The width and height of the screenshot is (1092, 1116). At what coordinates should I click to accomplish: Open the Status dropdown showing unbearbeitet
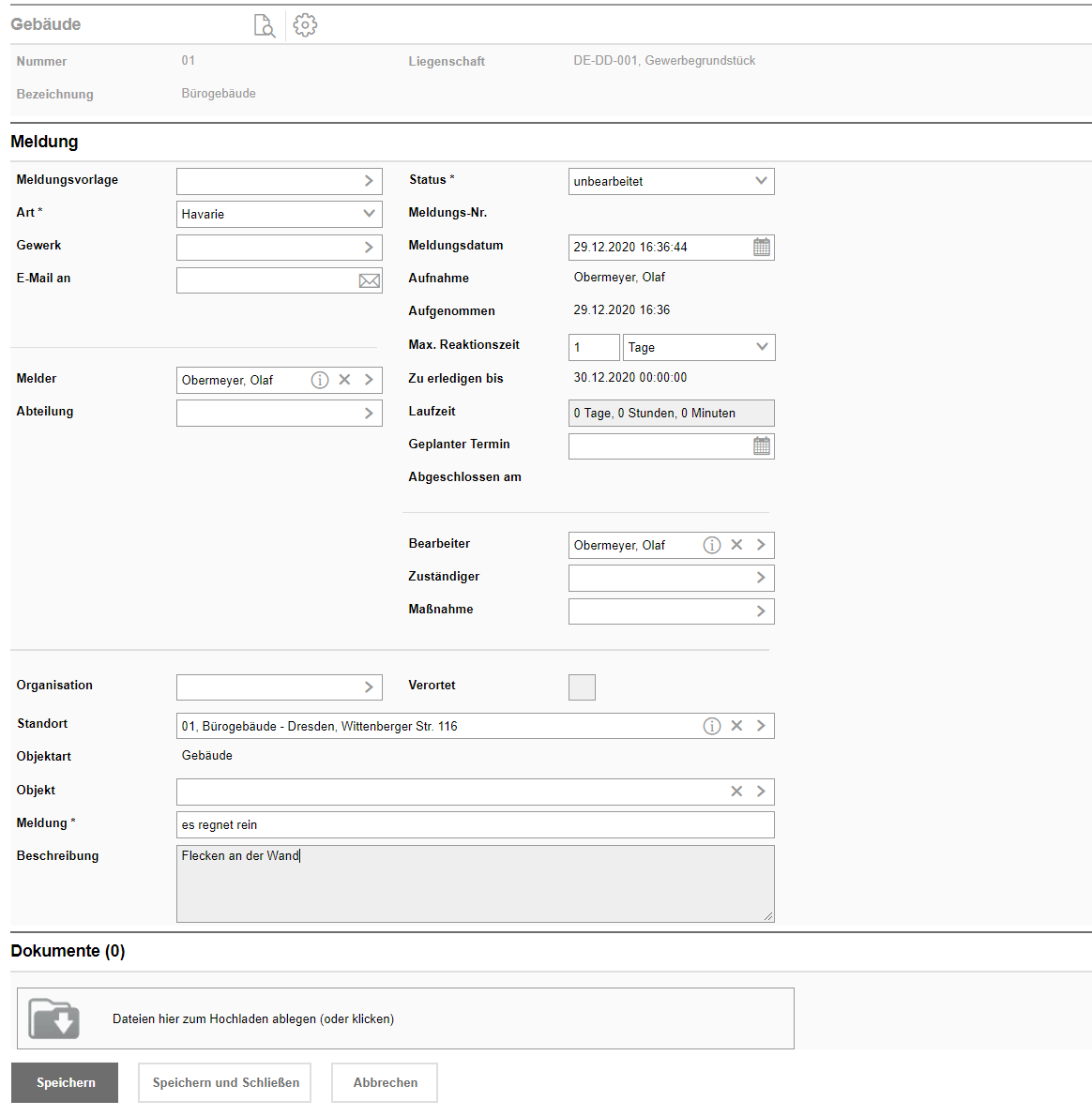click(x=672, y=182)
